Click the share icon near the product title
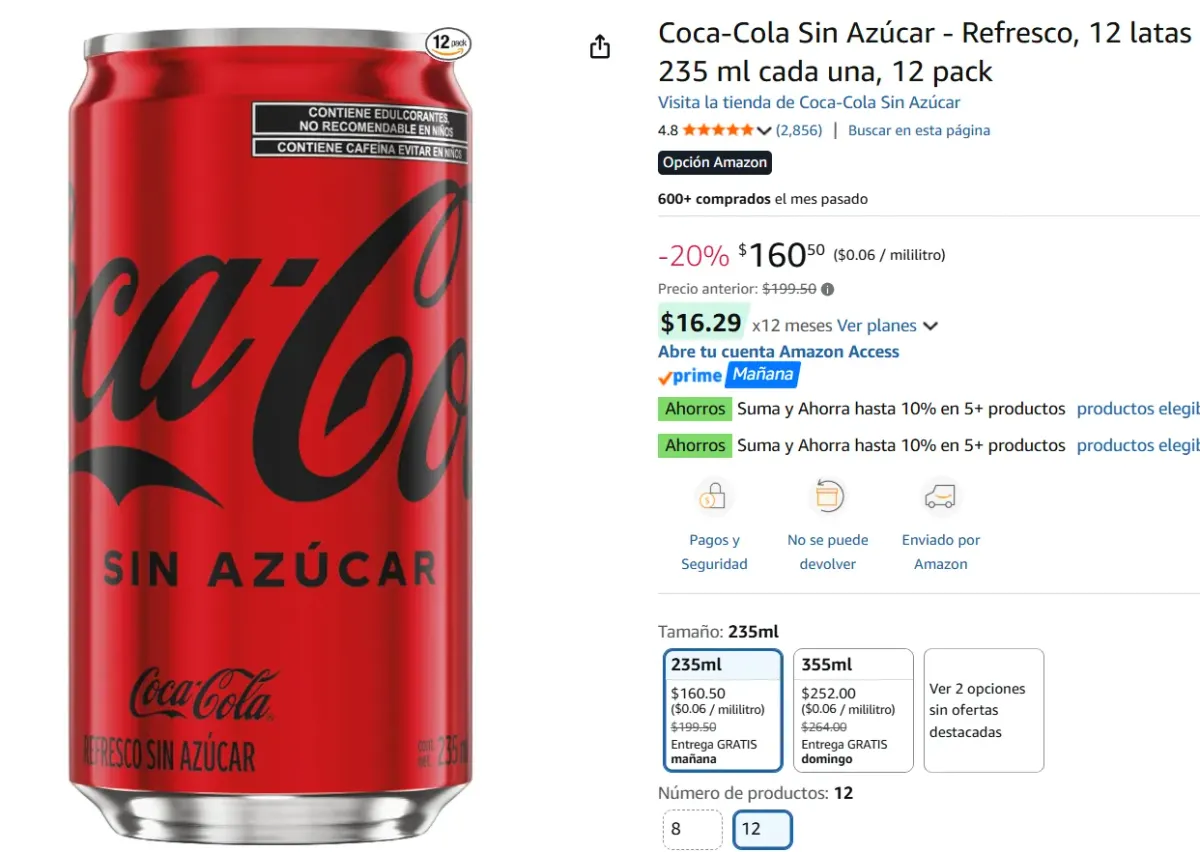The height and width of the screenshot is (852, 1200). point(599,46)
